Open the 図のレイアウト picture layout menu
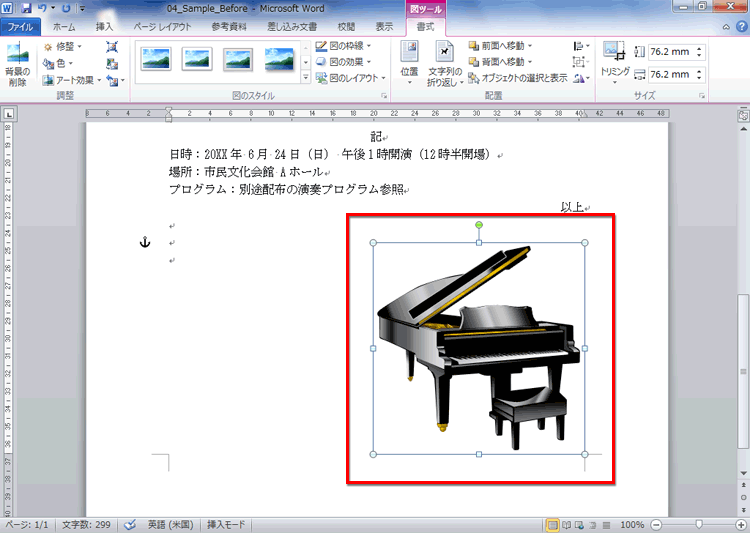 pyautogui.click(x=351, y=78)
